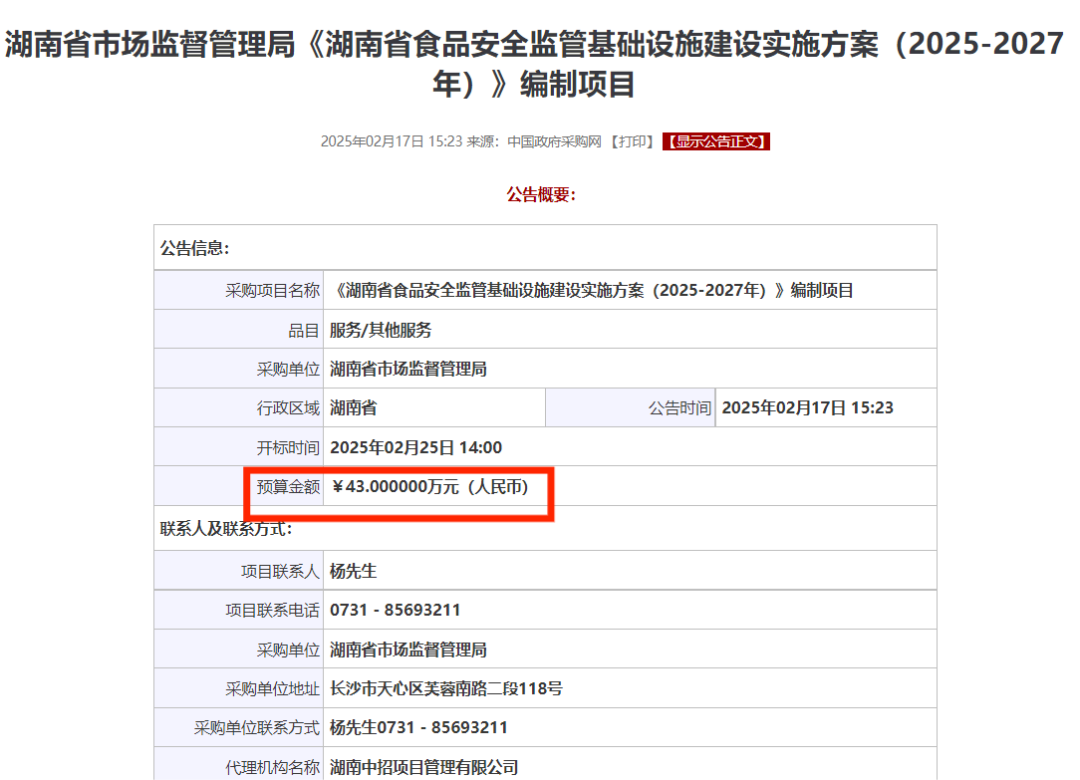Click the 湖南中招项目管理有限公司 agency name
The width and height of the screenshot is (1080, 780).
click(x=424, y=767)
